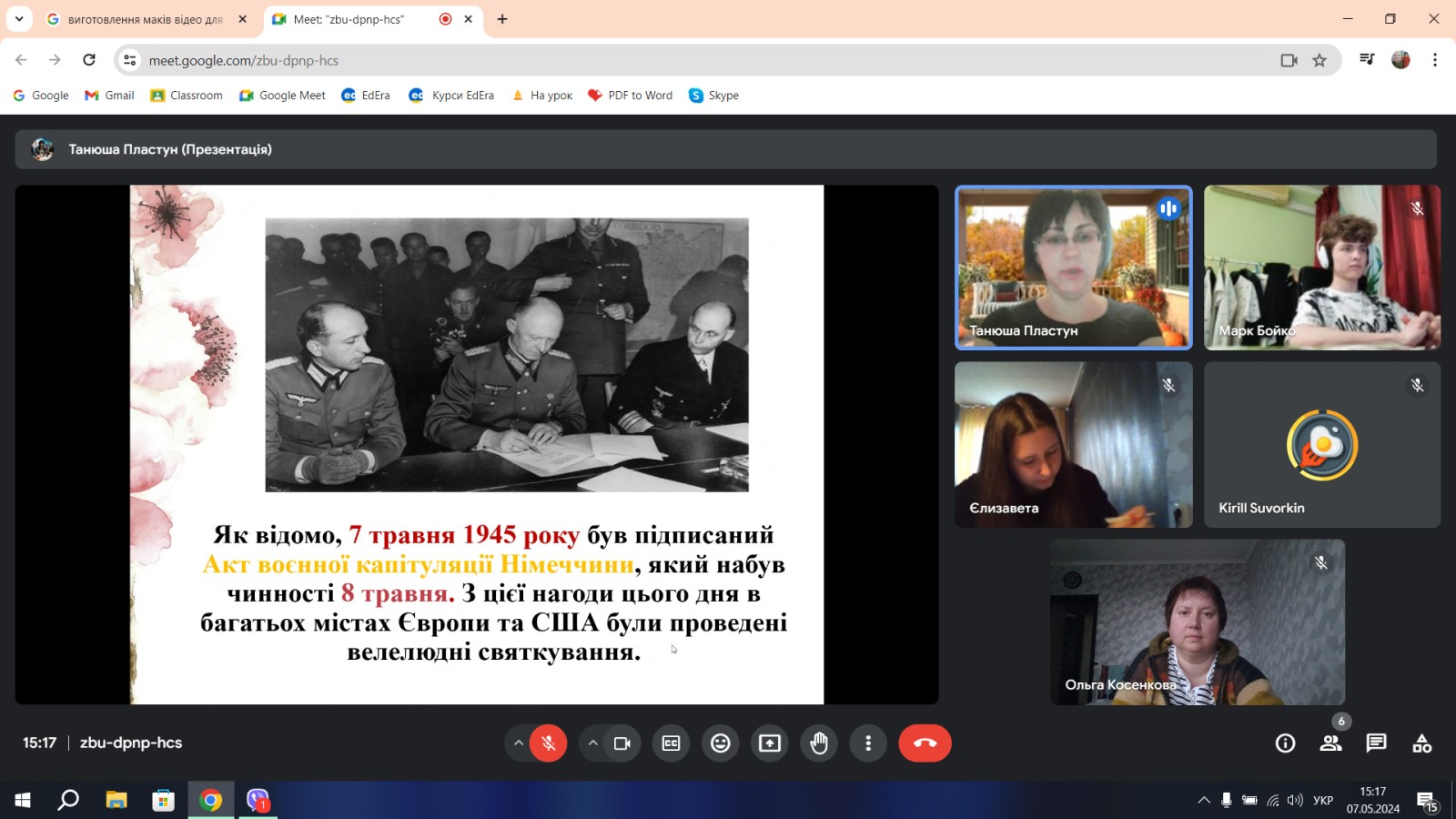Expand audio settings arrow beside microphone
The height and width of the screenshot is (819, 1456).
pyautogui.click(x=519, y=743)
